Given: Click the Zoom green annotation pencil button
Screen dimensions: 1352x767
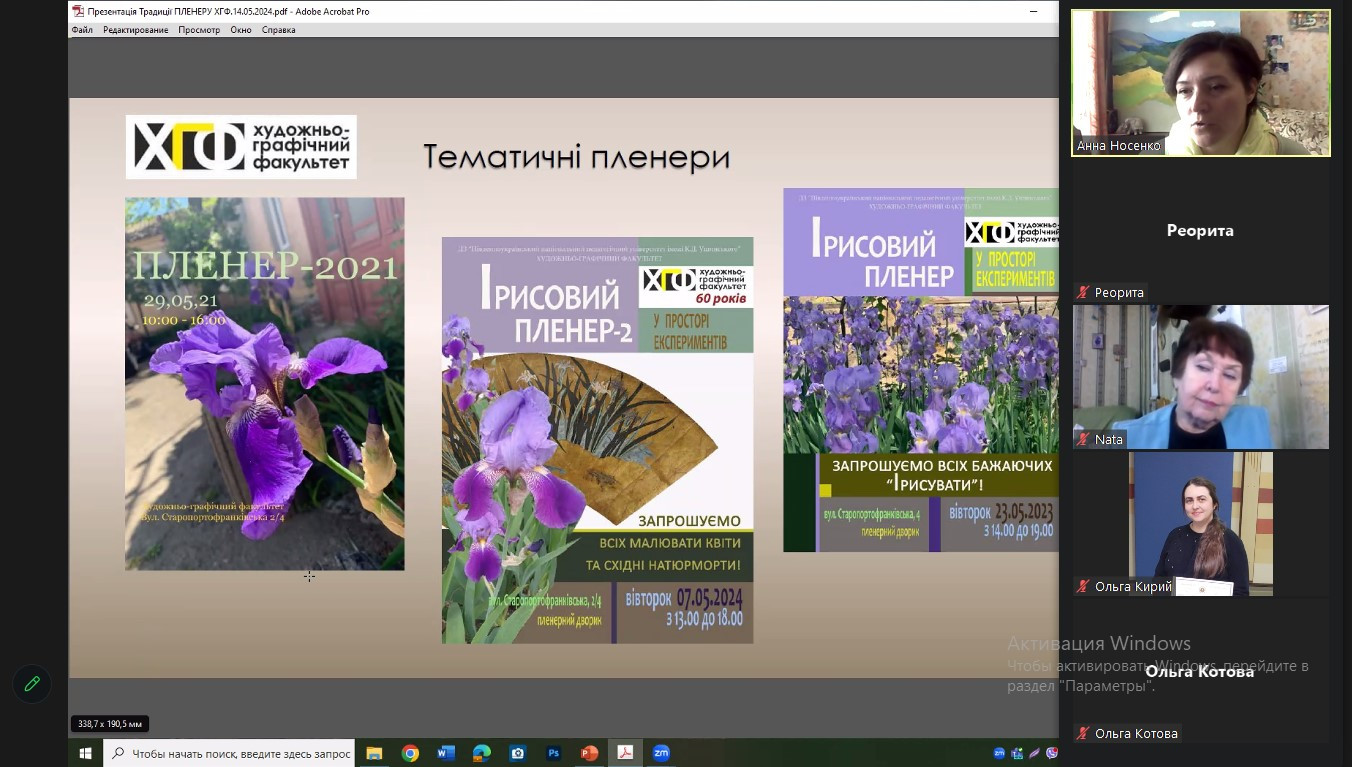Looking at the screenshot, I should click(32, 684).
